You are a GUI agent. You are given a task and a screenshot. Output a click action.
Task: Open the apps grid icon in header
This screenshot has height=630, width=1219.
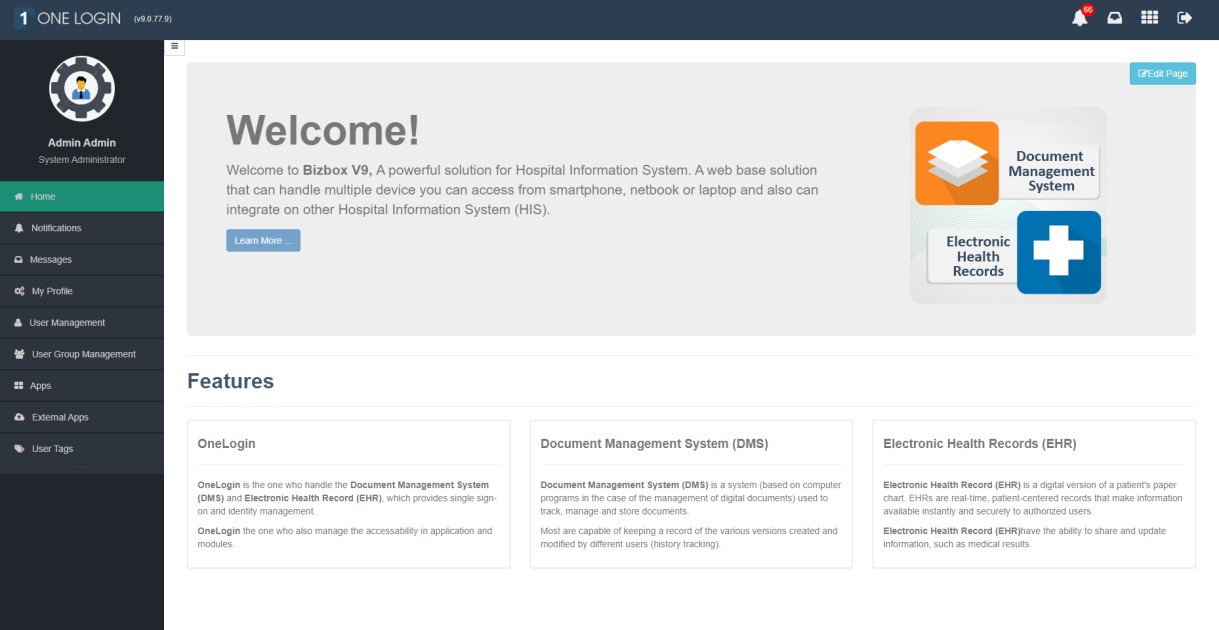point(1150,18)
